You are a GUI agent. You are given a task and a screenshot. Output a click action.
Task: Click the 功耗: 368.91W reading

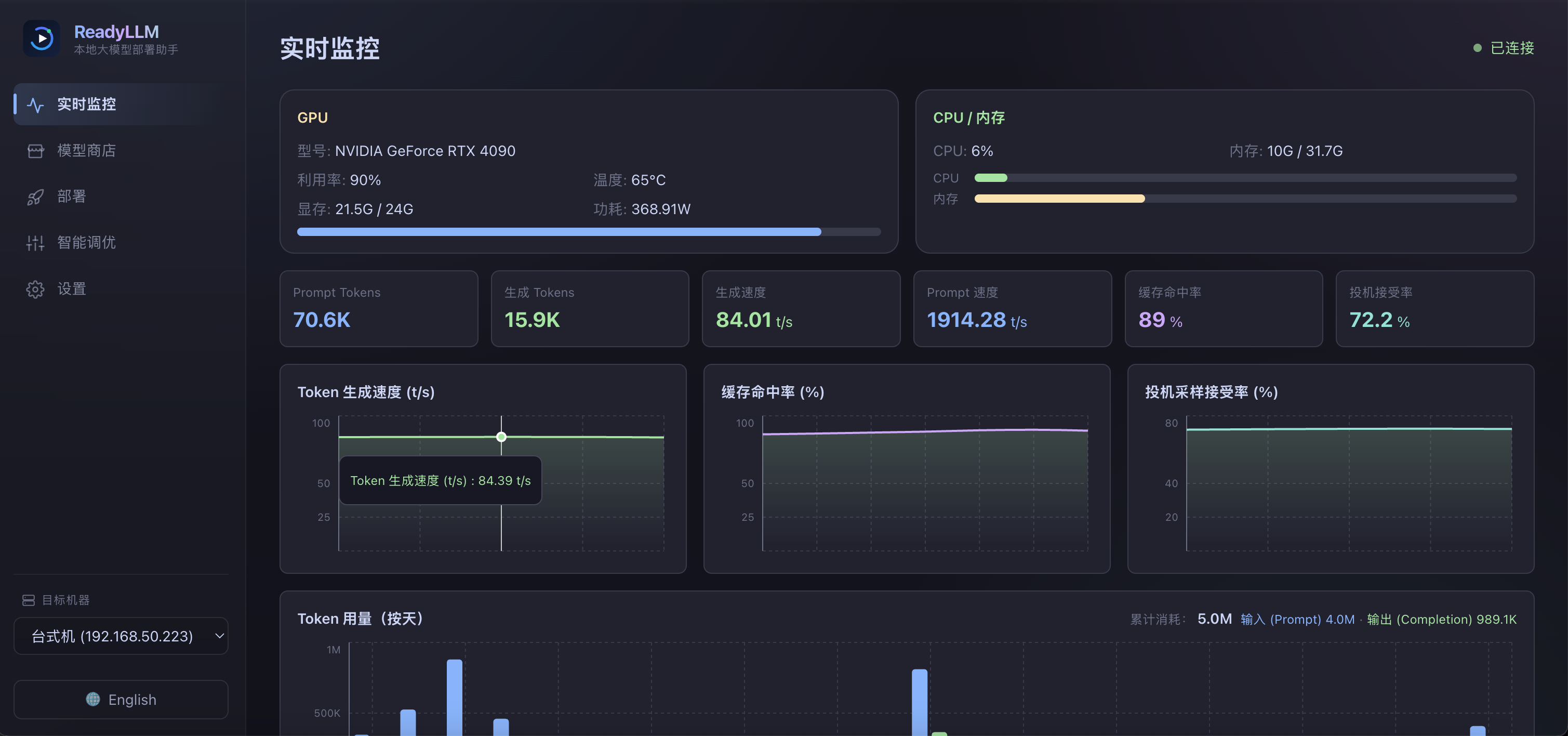[x=642, y=209]
